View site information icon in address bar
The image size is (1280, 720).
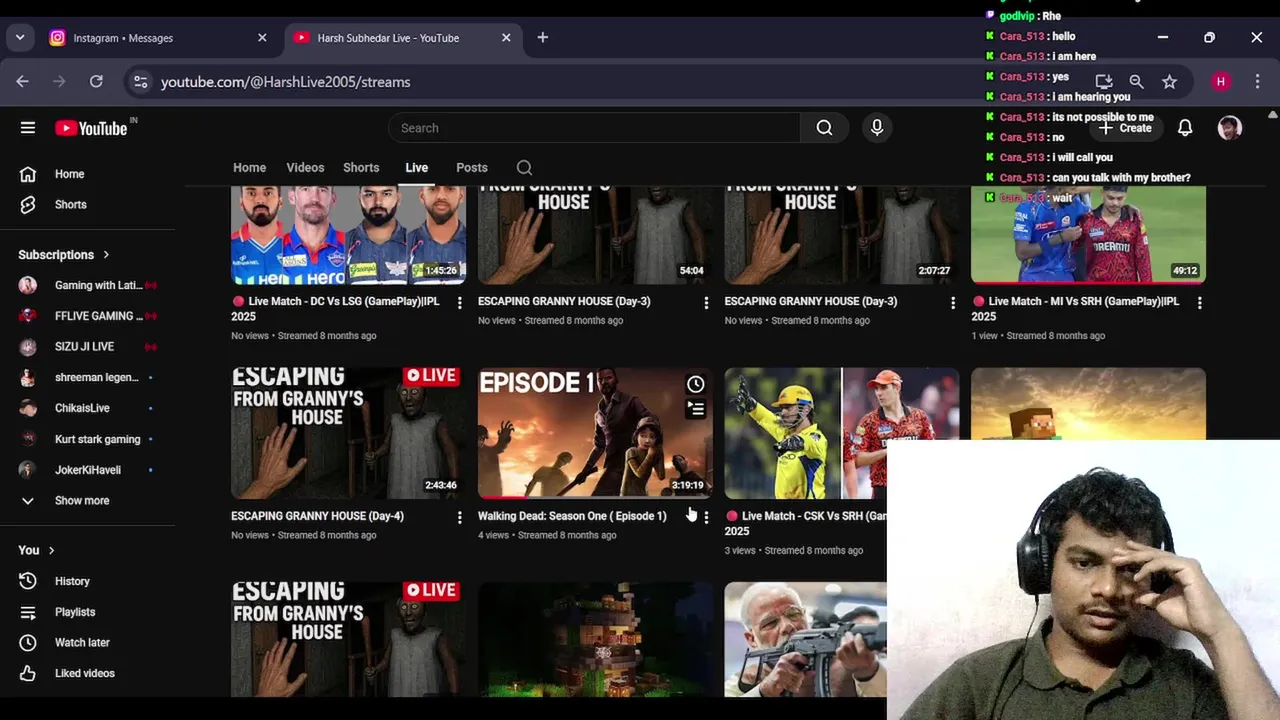(140, 82)
